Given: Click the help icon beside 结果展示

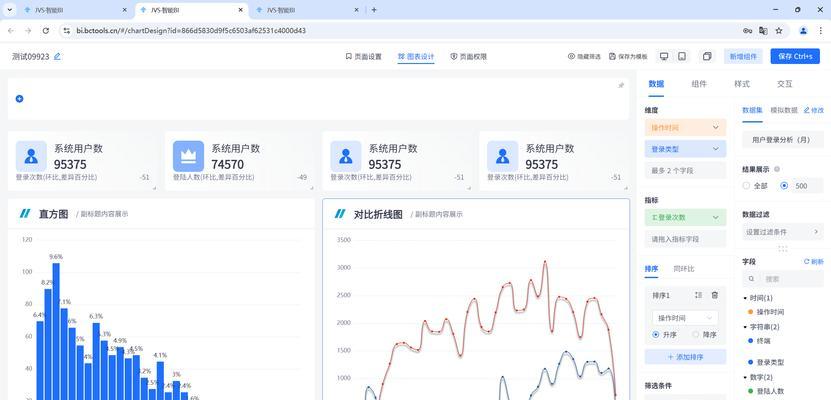Looking at the screenshot, I should pyautogui.click(x=777, y=169).
